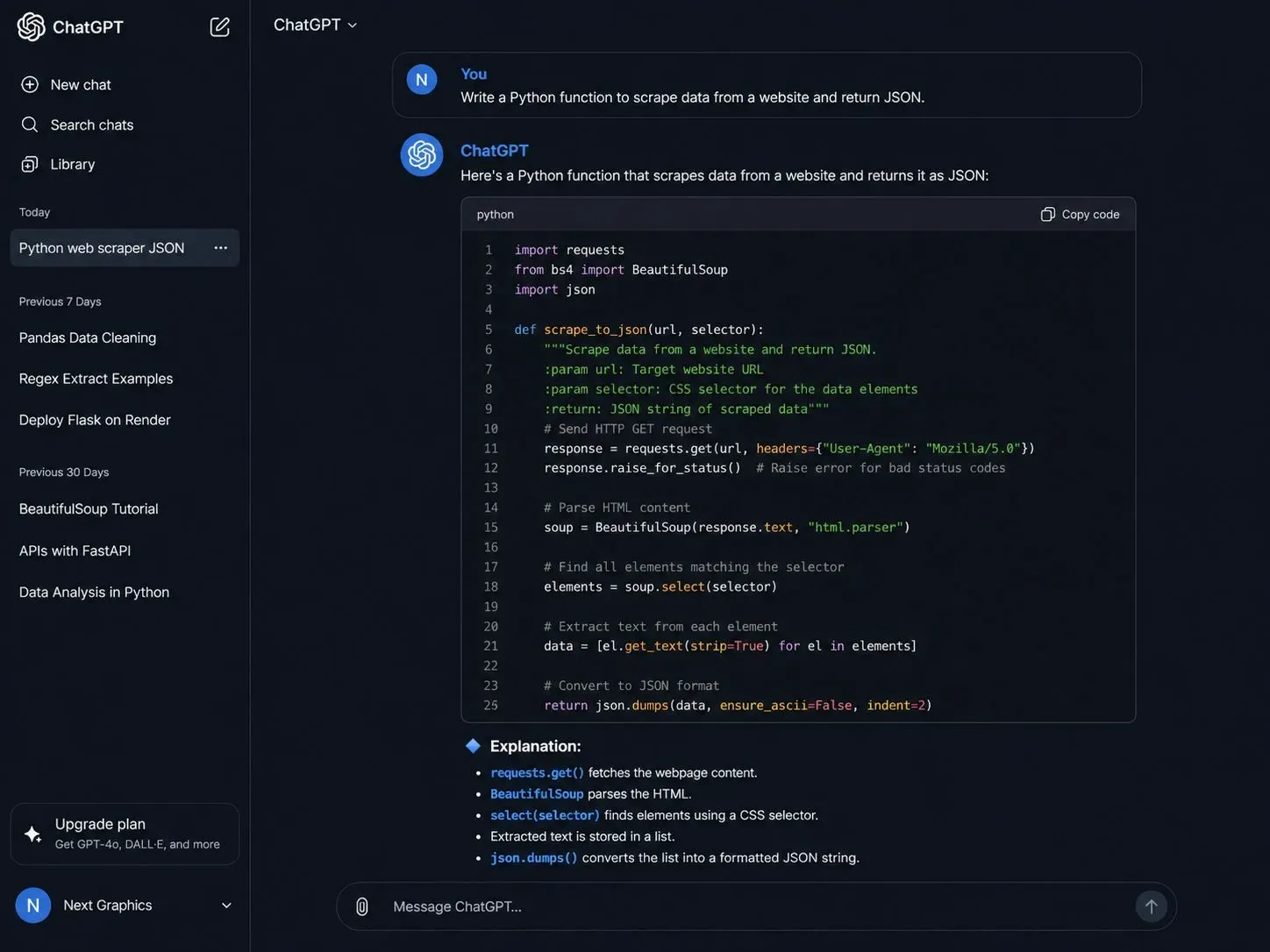Click the Copy code clipboard icon
Viewport: 1270px width, 952px height.
(x=1047, y=214)
